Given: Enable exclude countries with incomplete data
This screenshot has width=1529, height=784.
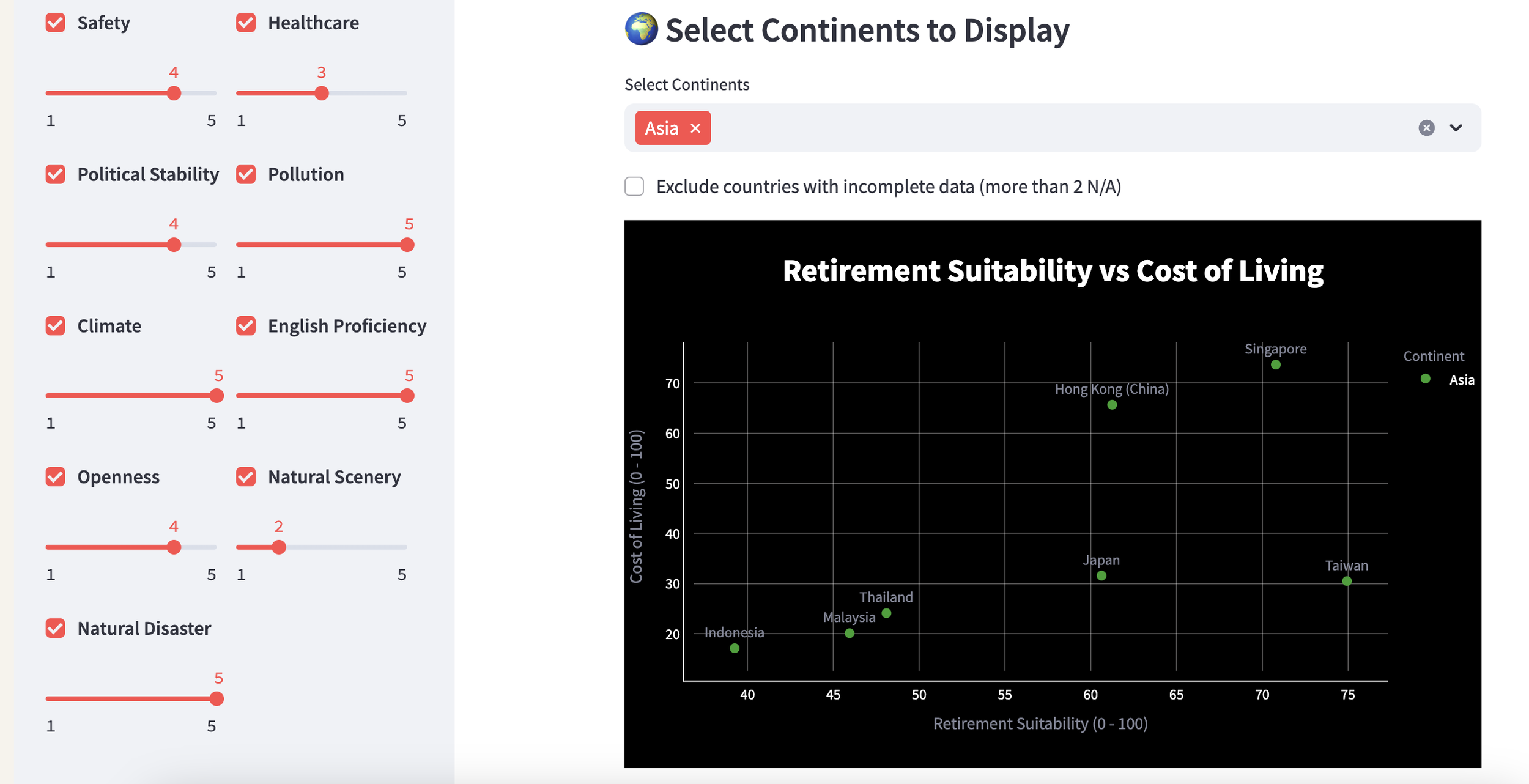Looking at the screenshot, I should pyautogui.click(x=634, y=187).
